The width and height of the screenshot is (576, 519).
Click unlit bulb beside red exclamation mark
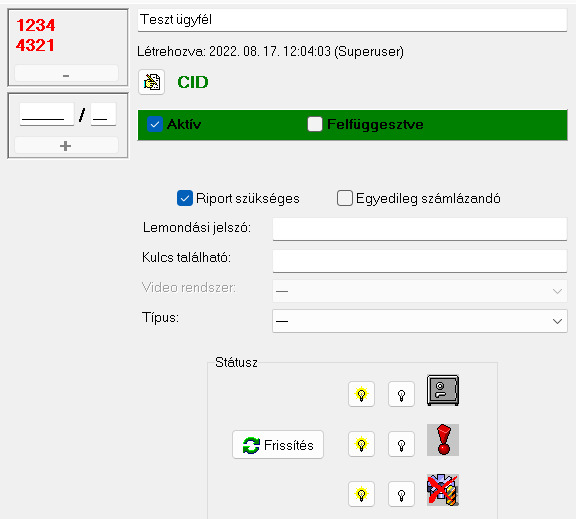tap(402, 444)
